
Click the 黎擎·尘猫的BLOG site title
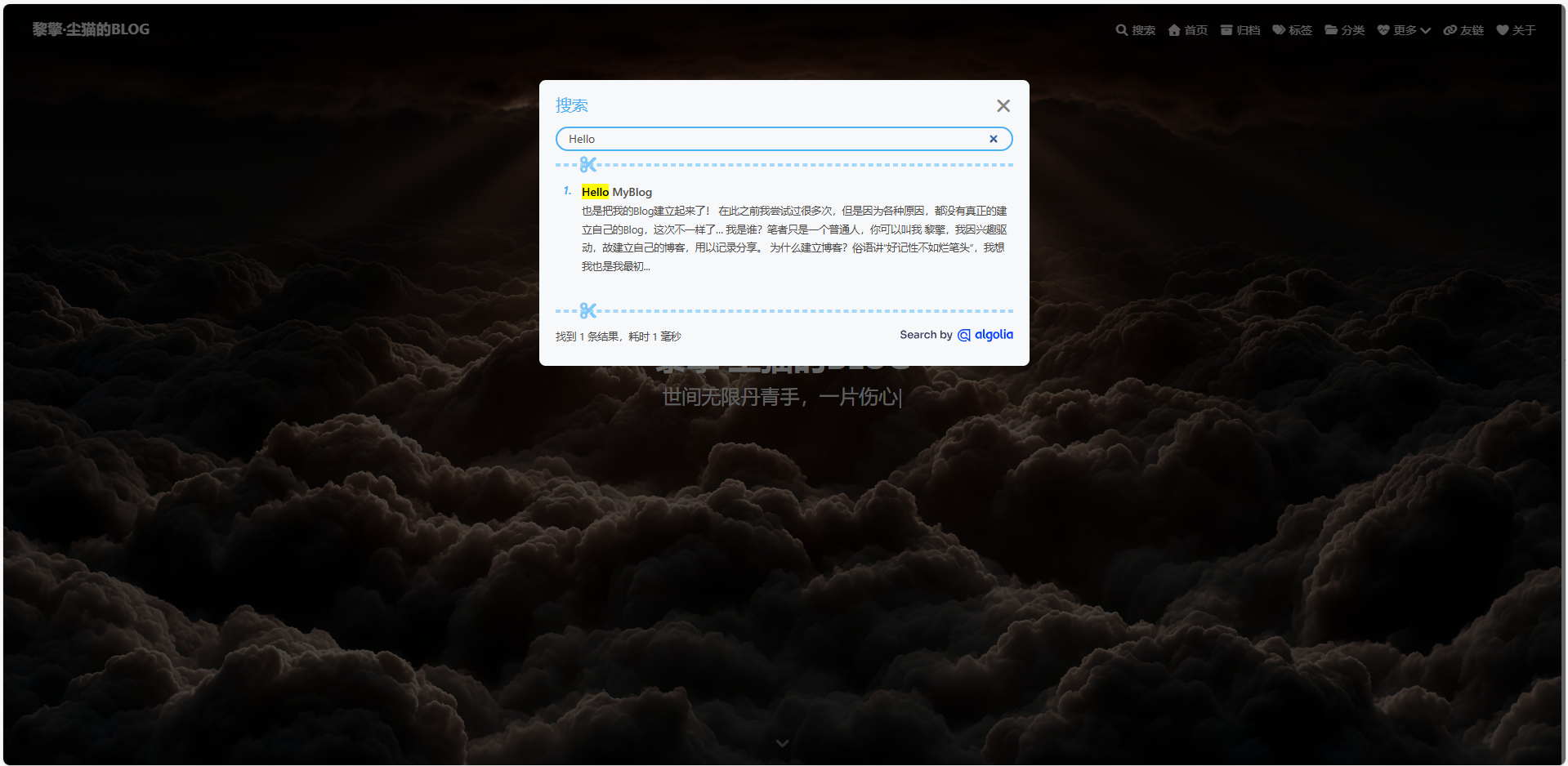coord(91,29)
